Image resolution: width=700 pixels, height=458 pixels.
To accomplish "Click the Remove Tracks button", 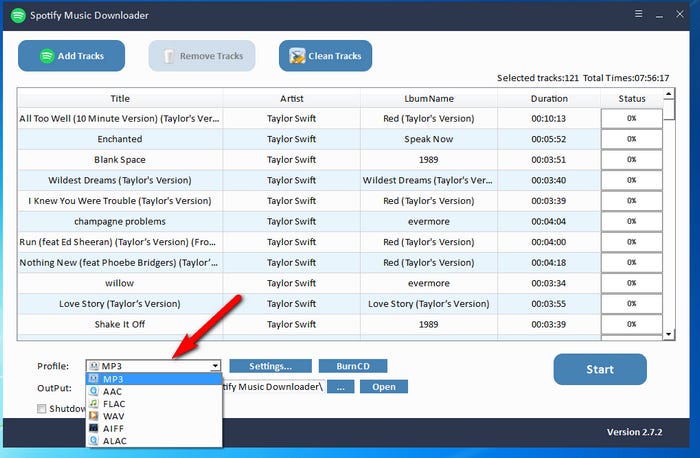I will (x=202, y=56).
